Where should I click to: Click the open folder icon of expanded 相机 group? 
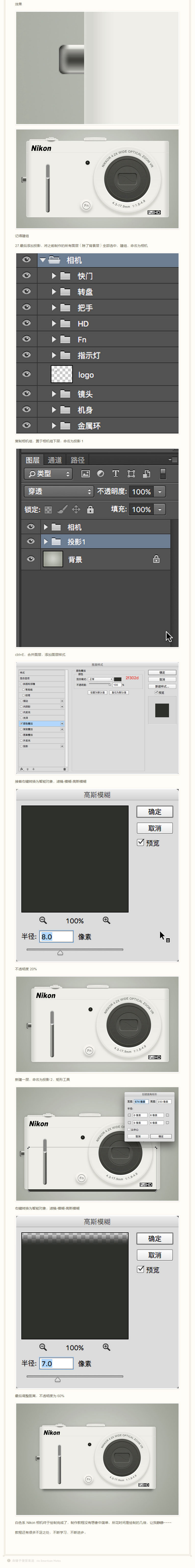[x=54, y=260]
